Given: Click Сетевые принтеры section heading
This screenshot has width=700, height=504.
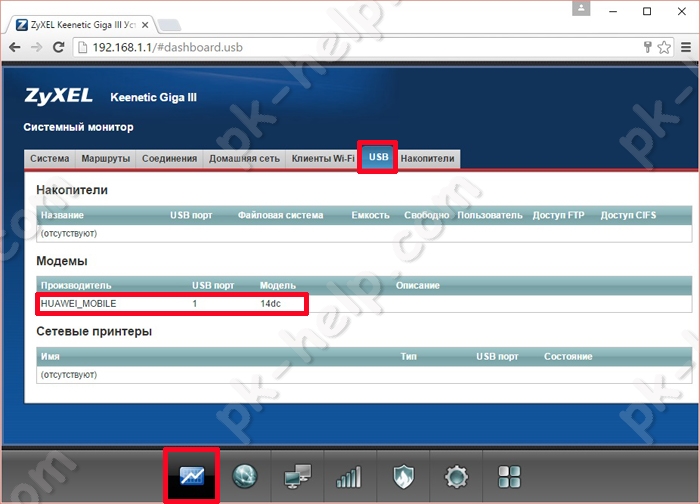Looking at the screenshot, I should [x=94, y=331].
